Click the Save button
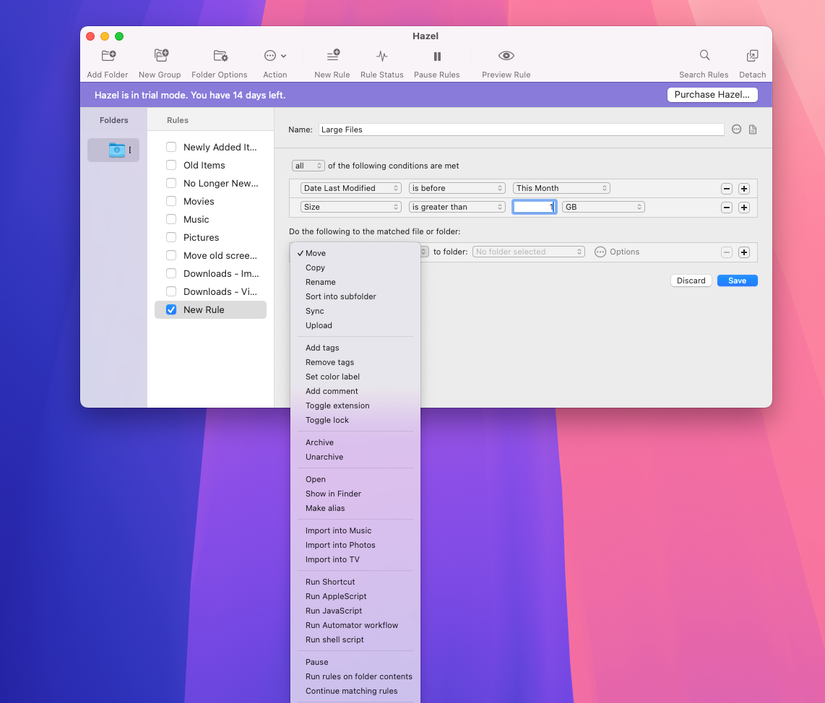The width and height of the screenshot is (825, 703). (x=737, y=281)
